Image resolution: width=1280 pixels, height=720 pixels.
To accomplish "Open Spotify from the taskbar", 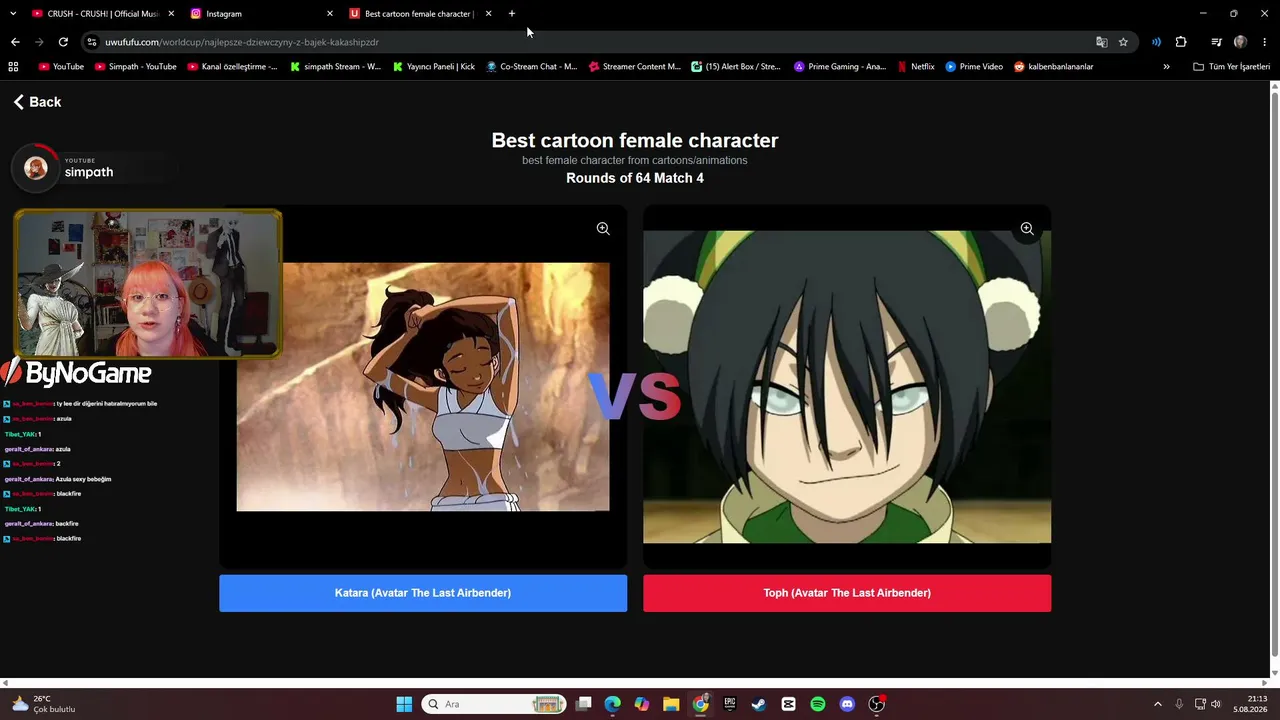I will point(818,704).
